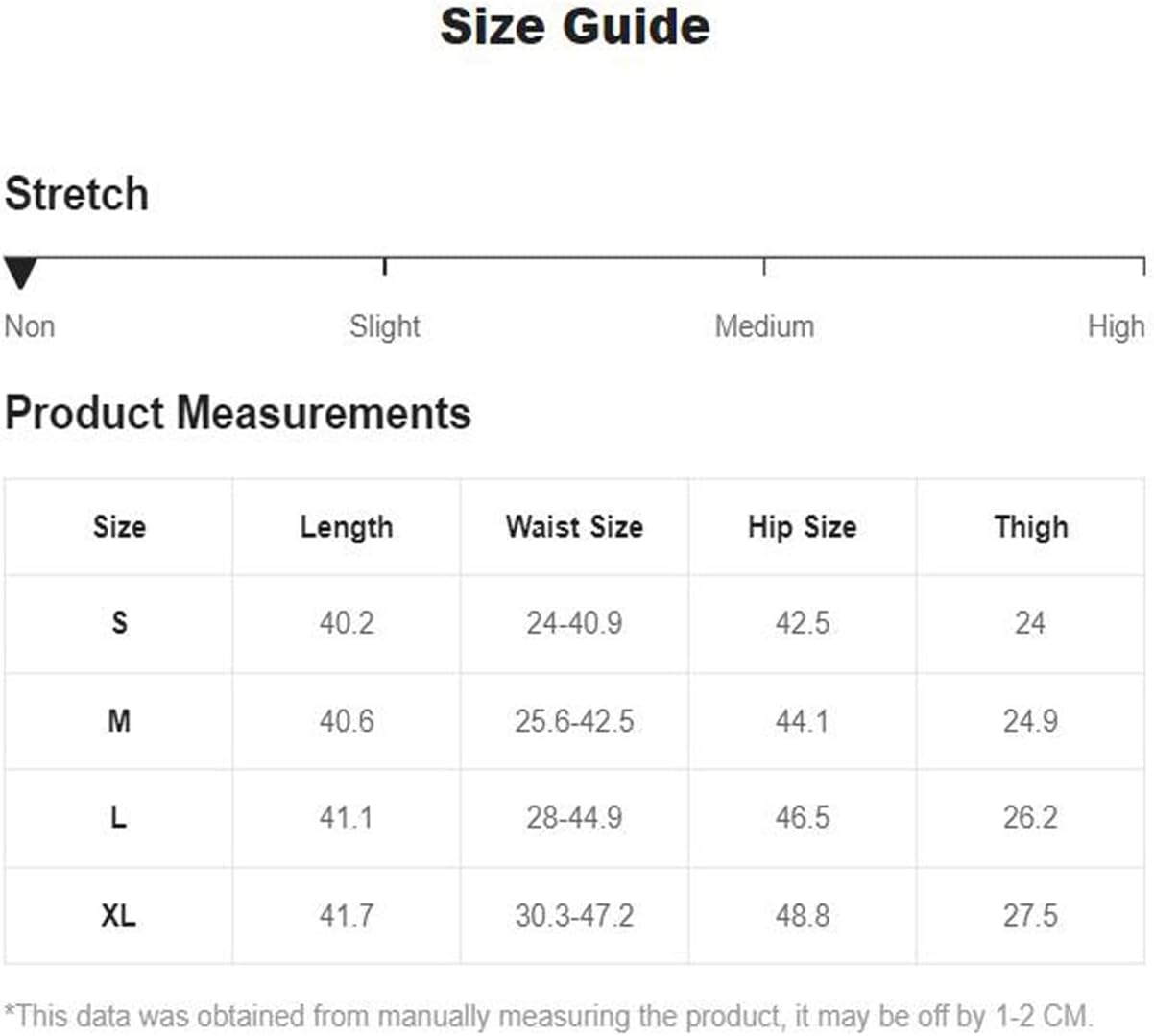Select the L size row label
The height and width of the screenshot is (1036, 1154).
[118, 817]
